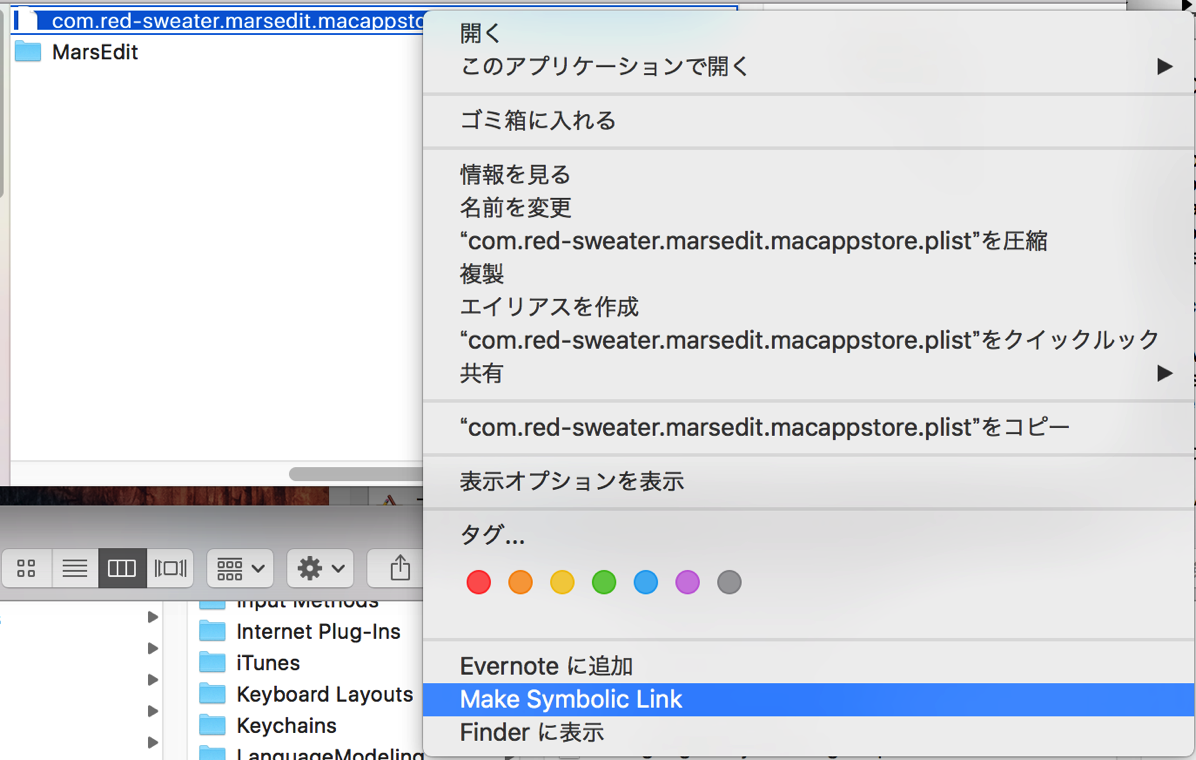Choose Finder に表示

point(809,733)
